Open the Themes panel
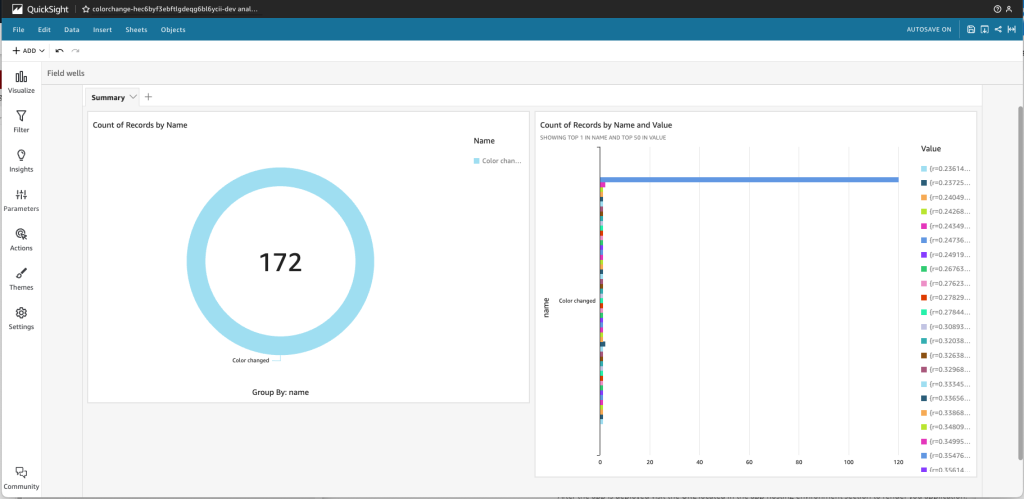The height and width of the screenshot is (499, 1024). click(21, 278)
